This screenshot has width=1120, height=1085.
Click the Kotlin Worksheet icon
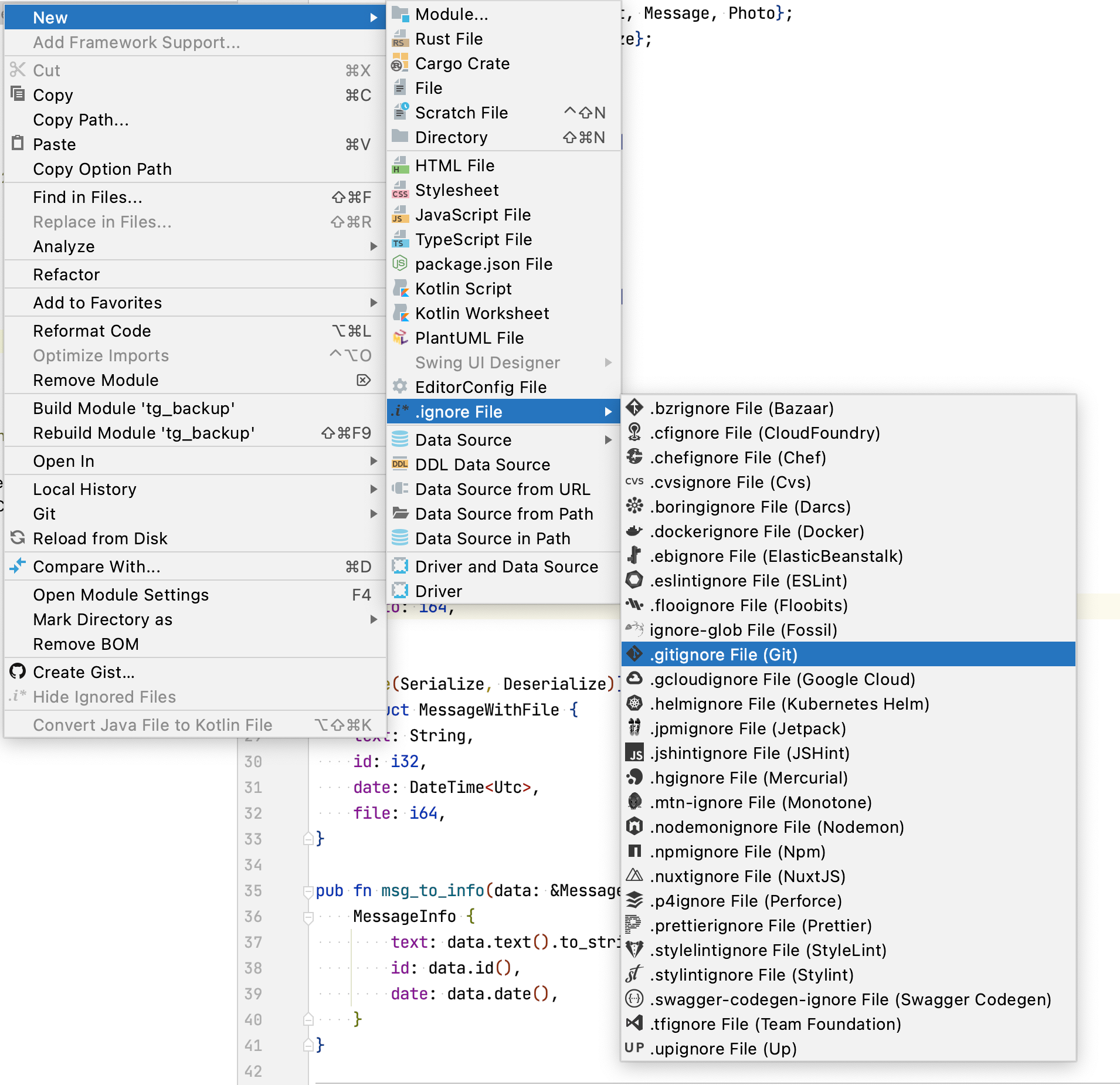tap(401, 313)
